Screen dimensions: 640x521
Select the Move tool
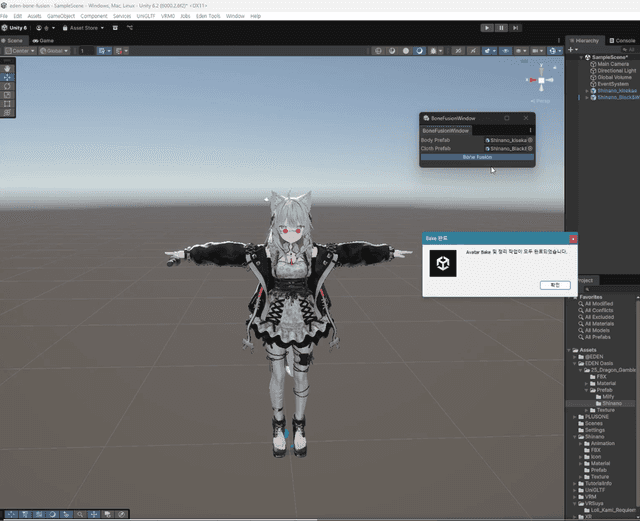click(x=8, y=77)
